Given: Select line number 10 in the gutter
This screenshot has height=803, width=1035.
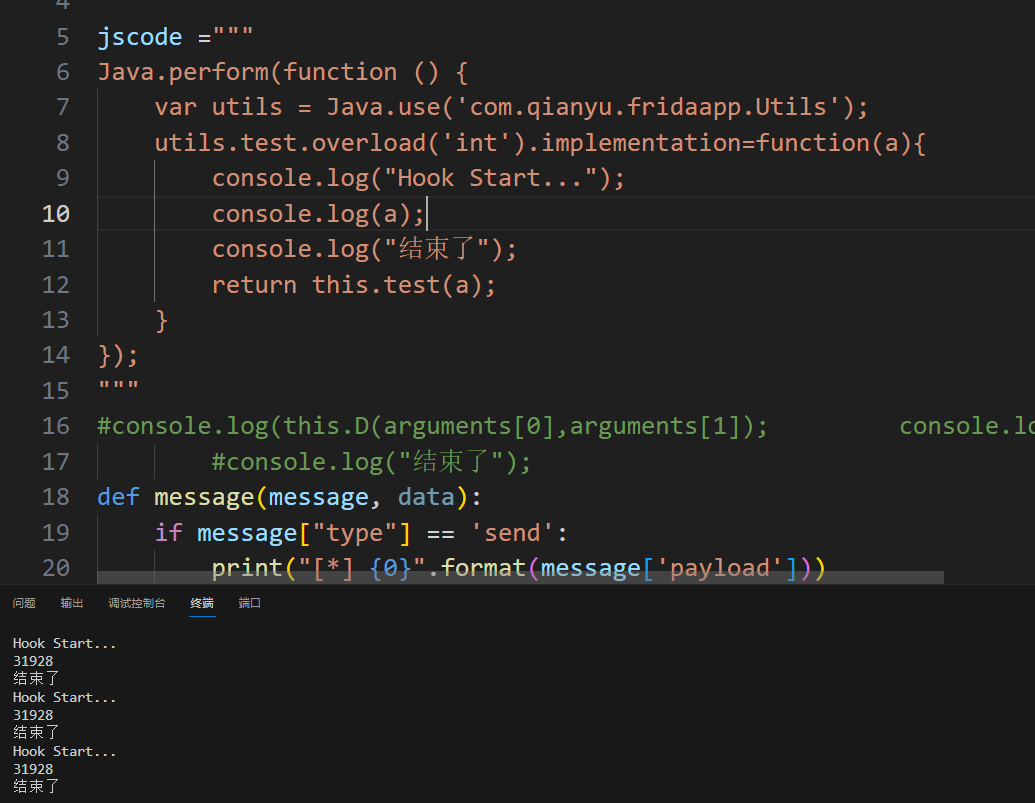Looking at the screenshot, I should point(56,214).
